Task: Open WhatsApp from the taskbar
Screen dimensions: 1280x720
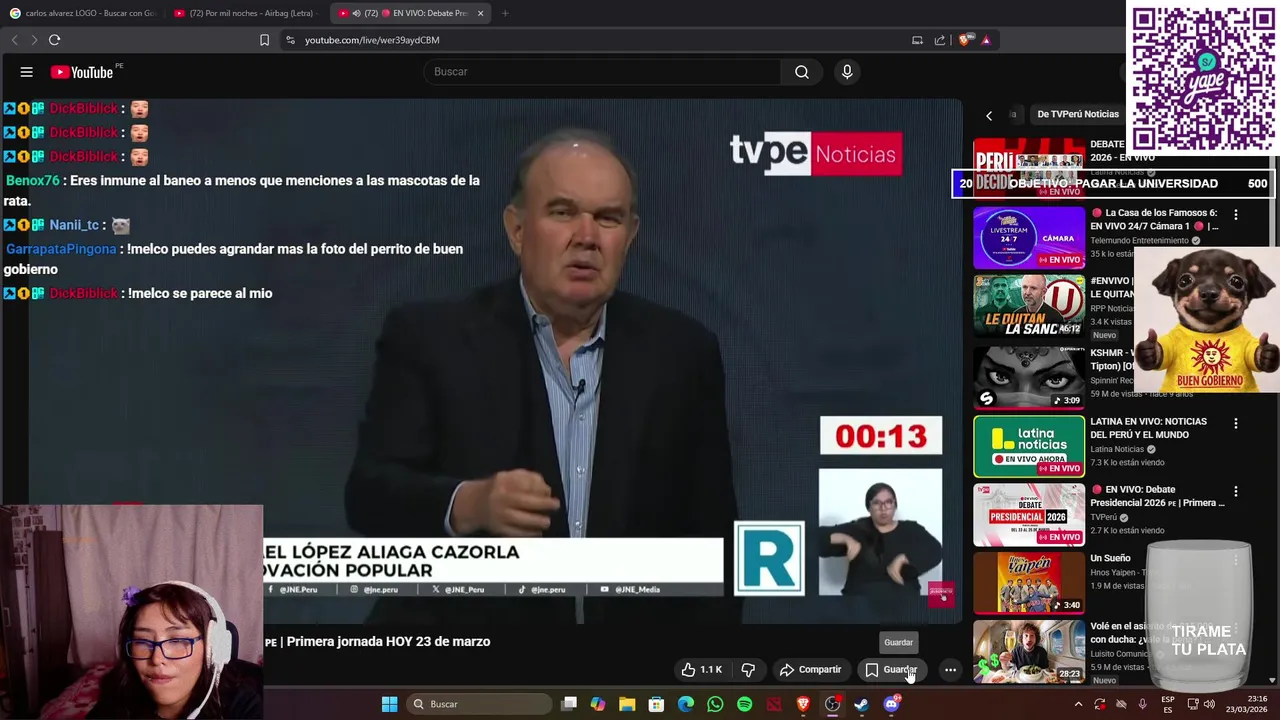Action: point(715,704)
